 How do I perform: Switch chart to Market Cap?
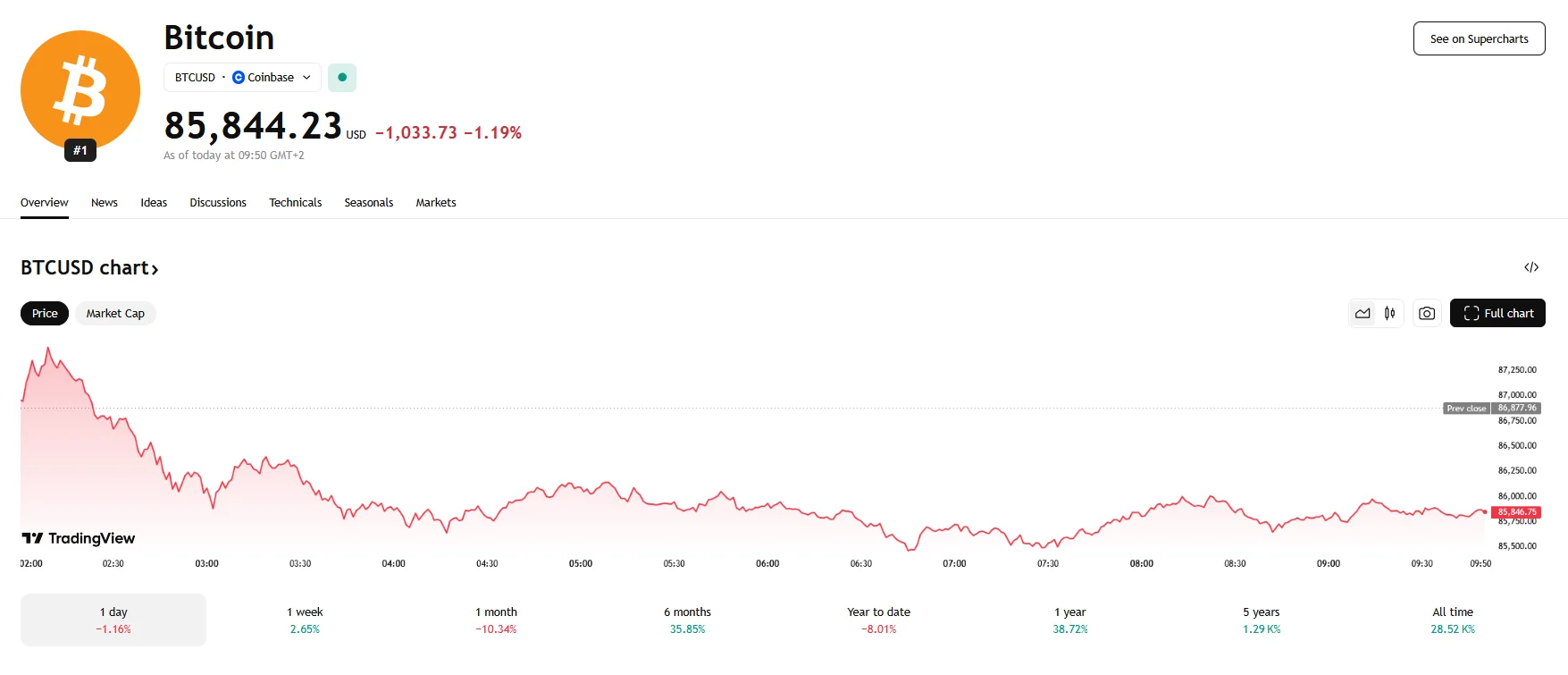point(115,314)
